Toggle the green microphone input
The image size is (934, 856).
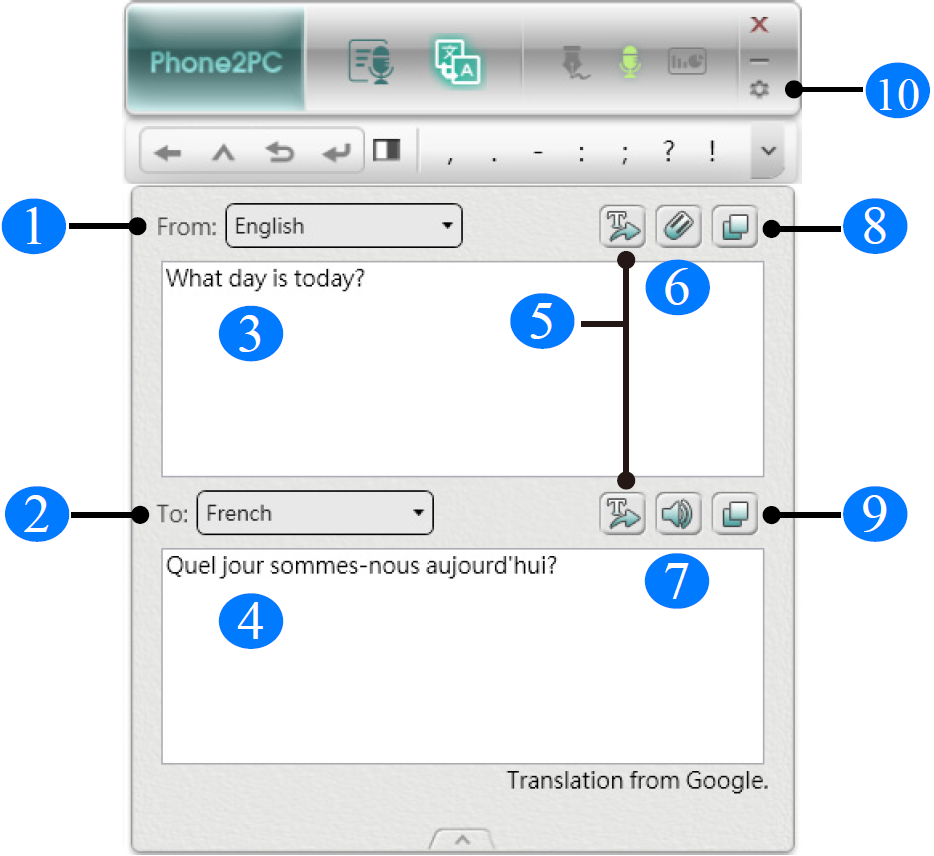pyautogui.click(x=629, y=62)
